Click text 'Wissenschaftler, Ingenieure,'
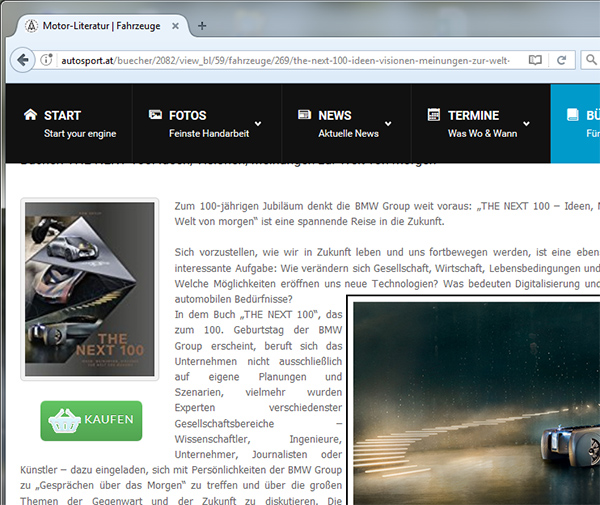This screenshot has width=600, height=505. pos(258,439)
